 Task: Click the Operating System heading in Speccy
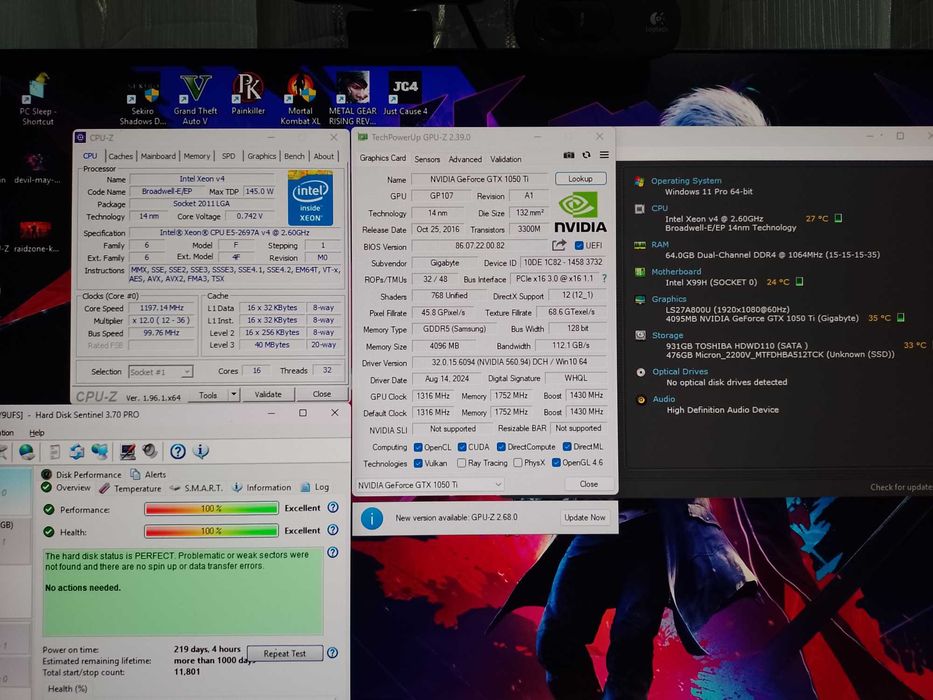[686, 180]
